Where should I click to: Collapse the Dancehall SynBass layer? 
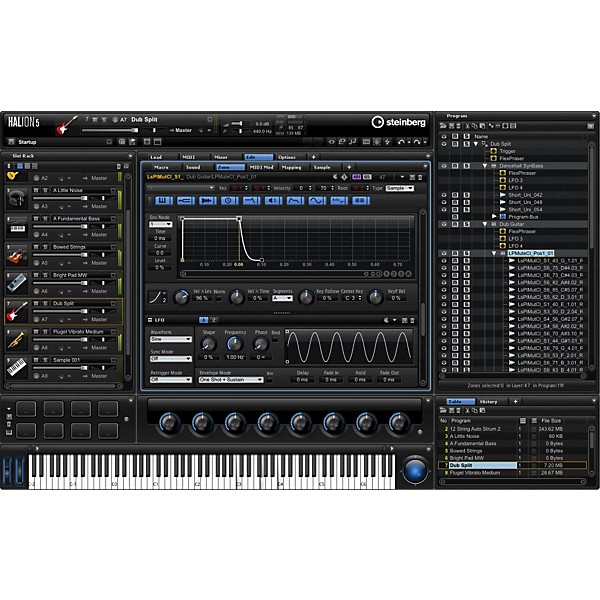pos(485,166)
